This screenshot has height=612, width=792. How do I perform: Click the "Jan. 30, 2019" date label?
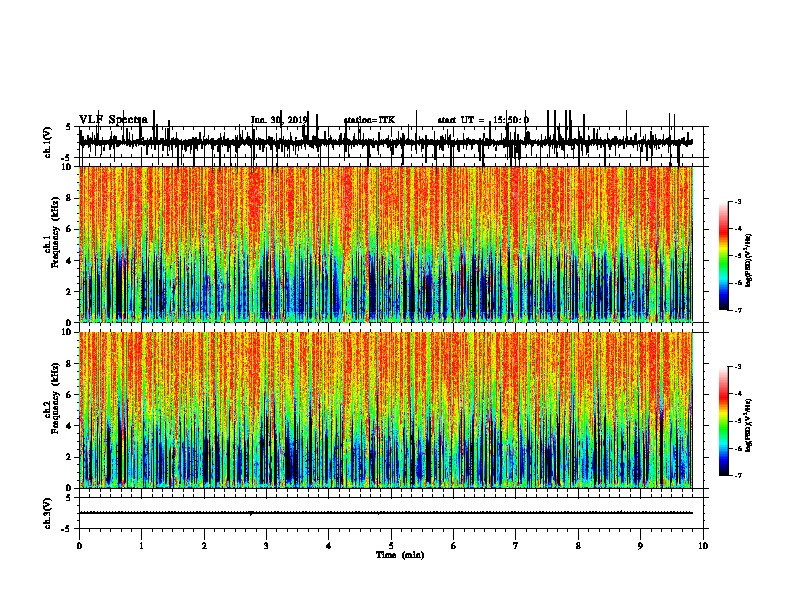point(279,120)
